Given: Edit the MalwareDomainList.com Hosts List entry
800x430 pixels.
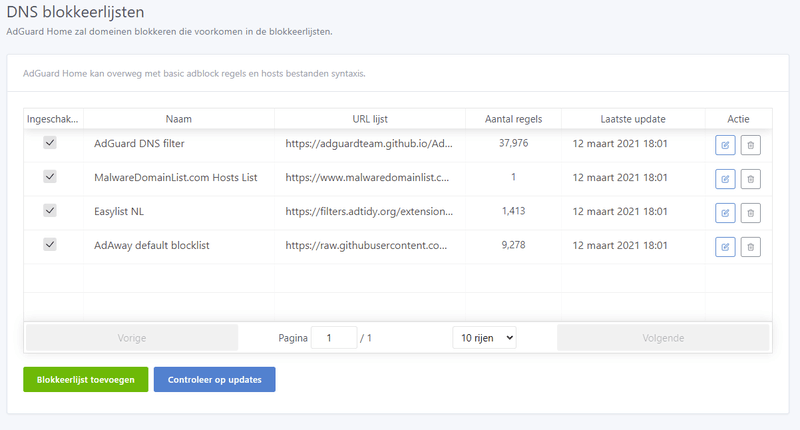Looking at the screenshot, I should pos(725,179).
